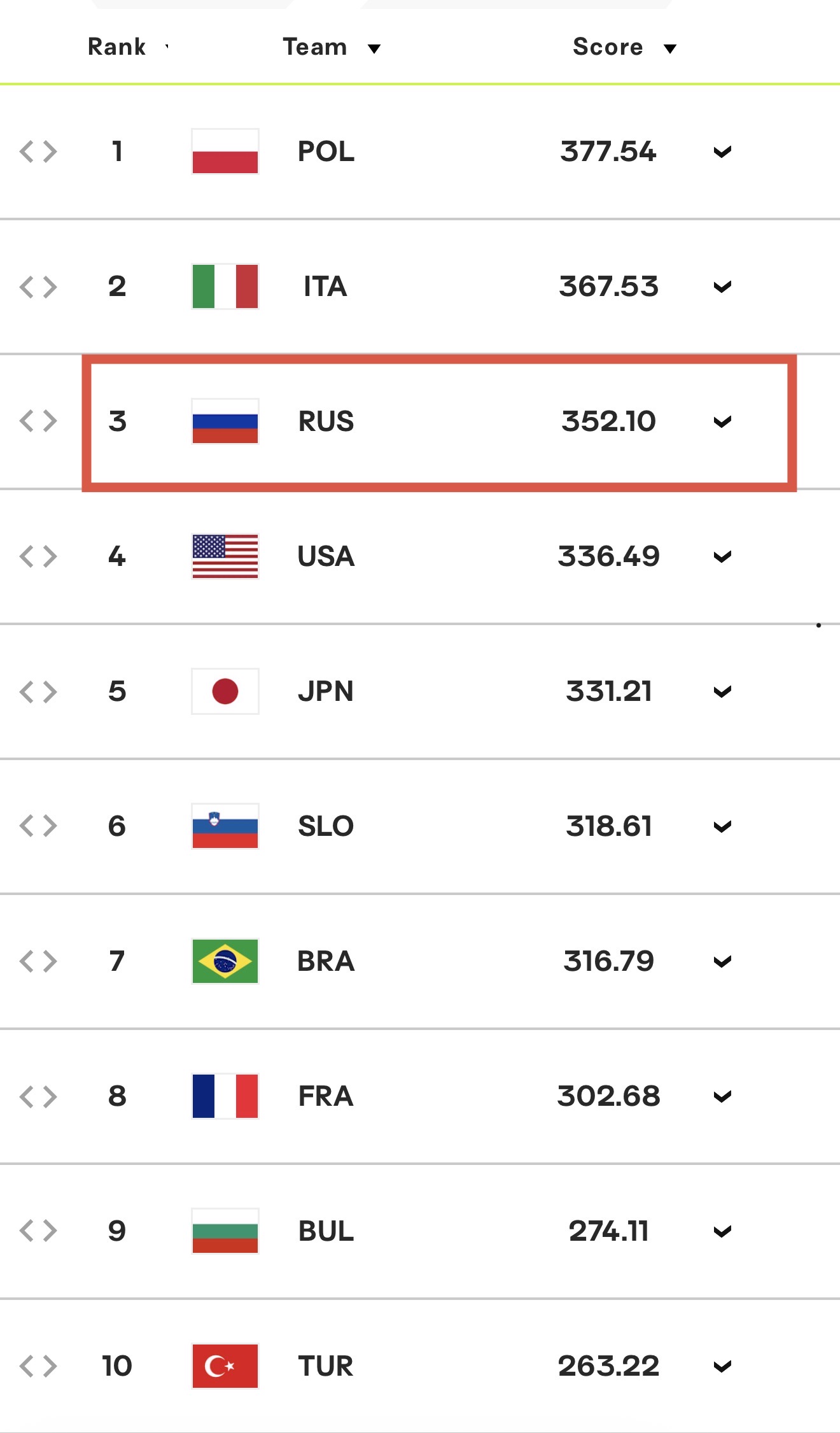
Task: Expand the JPN score details chevron
Action: [x=722, y=692]
